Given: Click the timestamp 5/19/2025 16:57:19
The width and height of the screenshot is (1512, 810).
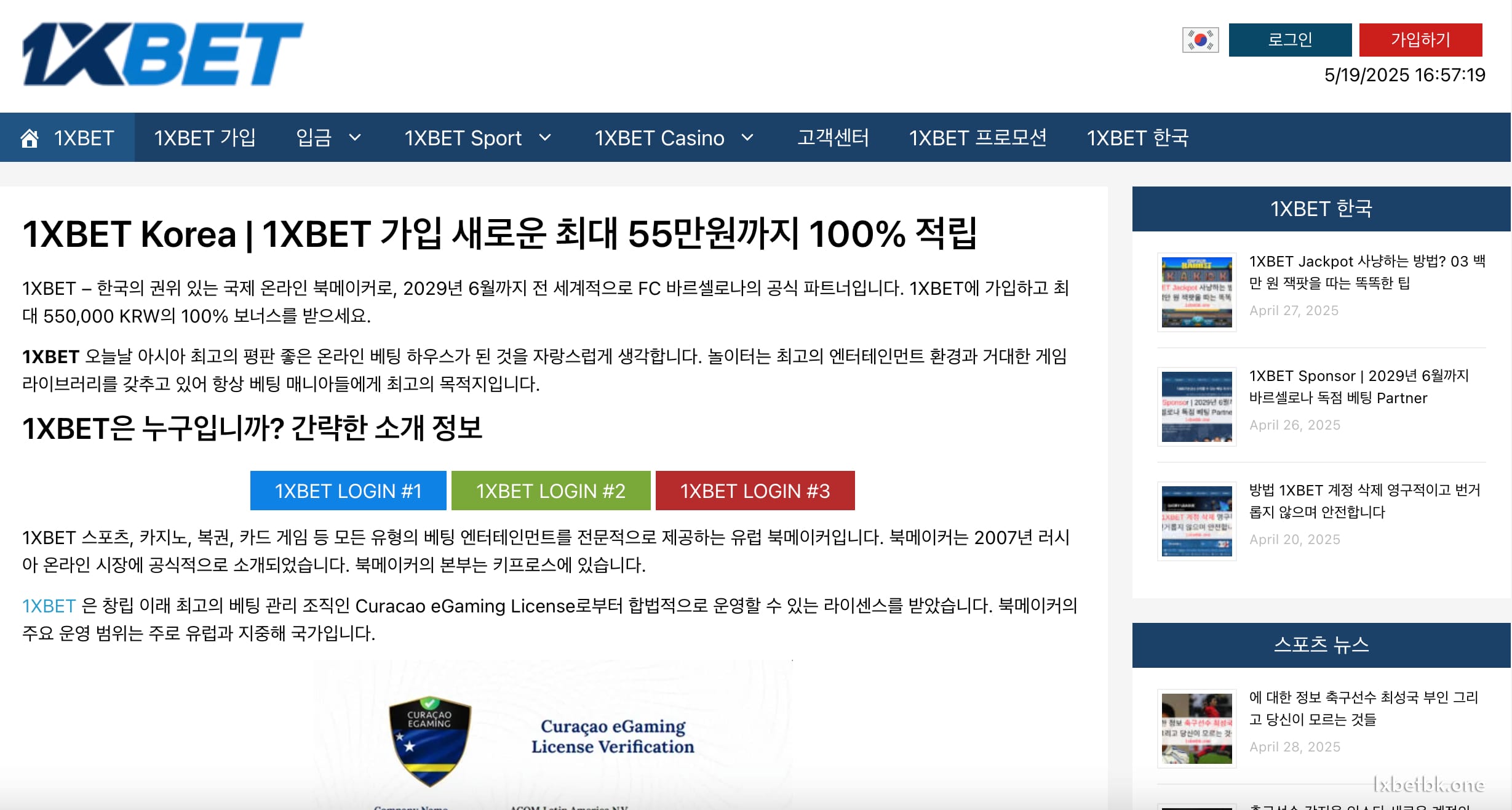Looking at the screenshot, I should (x=1404, y=75).
